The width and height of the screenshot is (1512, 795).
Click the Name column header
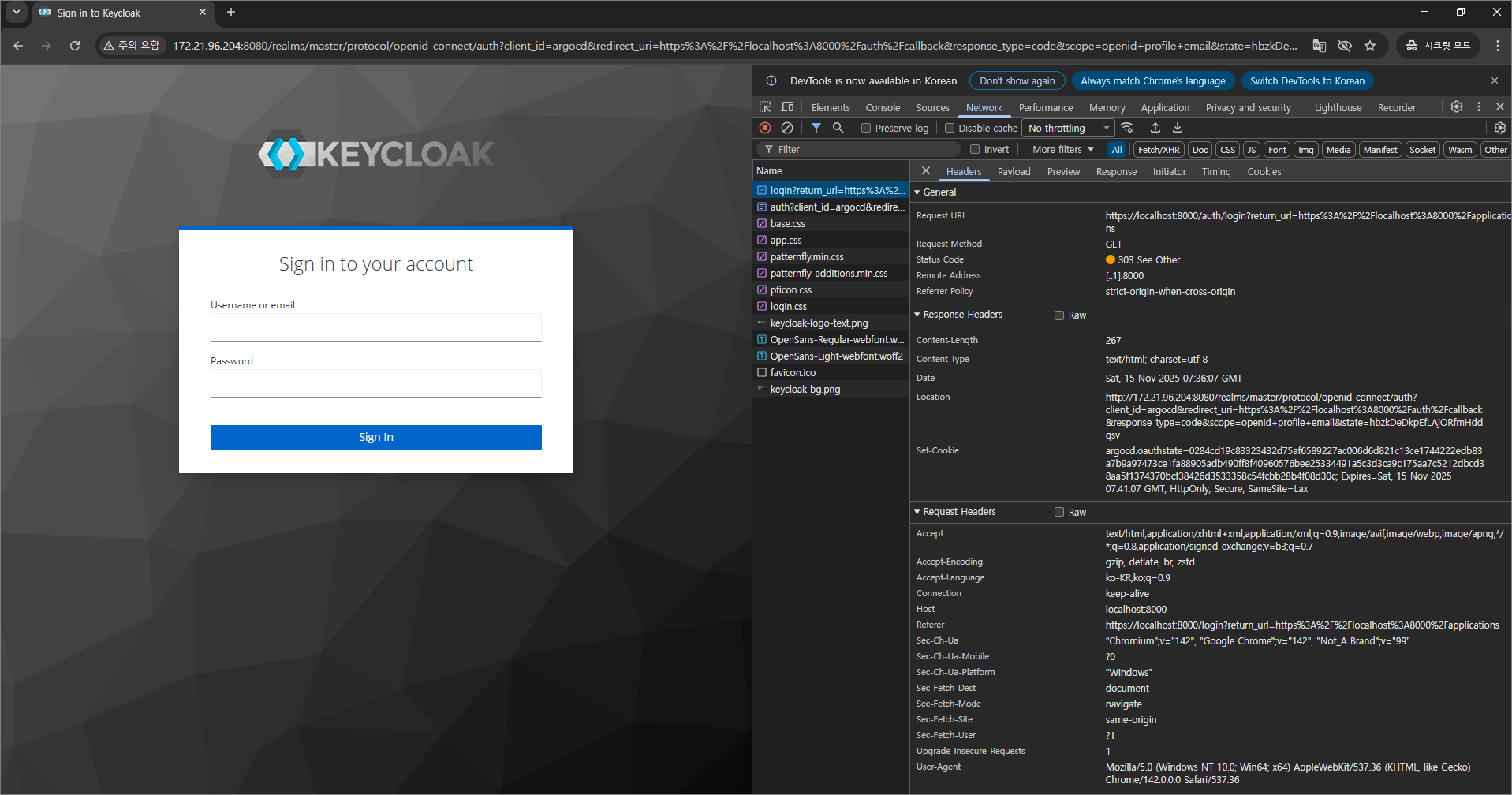[x=831, y=170]
